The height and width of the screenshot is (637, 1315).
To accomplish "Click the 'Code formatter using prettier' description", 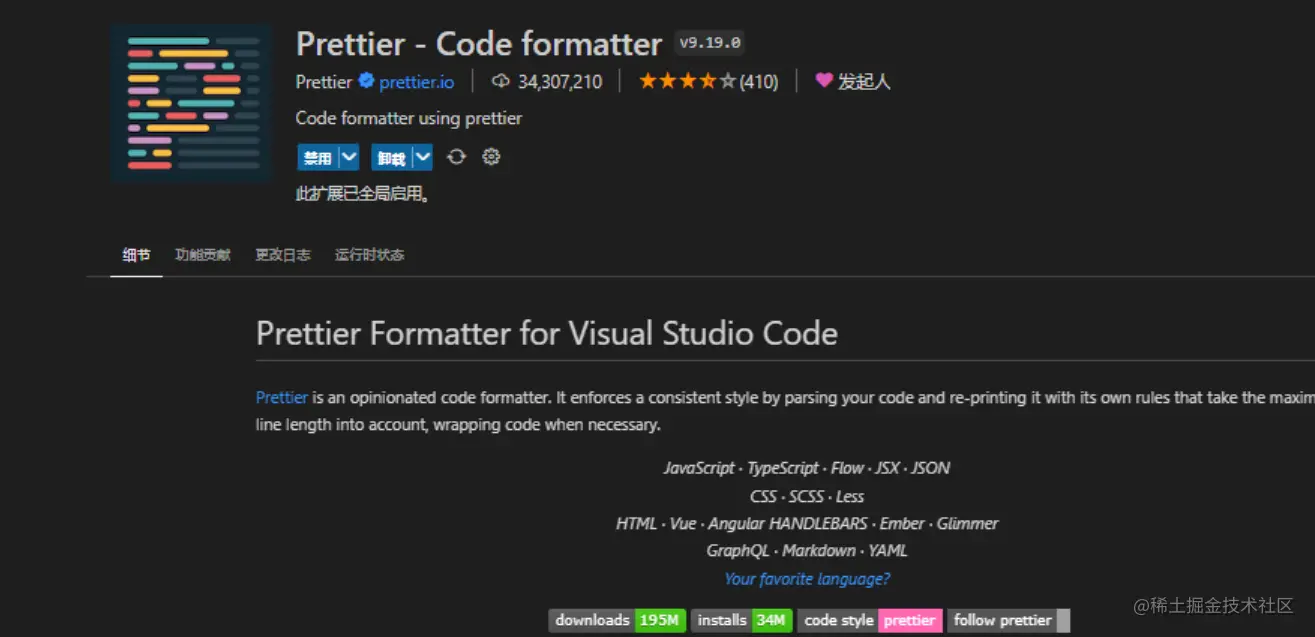I will click(409, 118).
